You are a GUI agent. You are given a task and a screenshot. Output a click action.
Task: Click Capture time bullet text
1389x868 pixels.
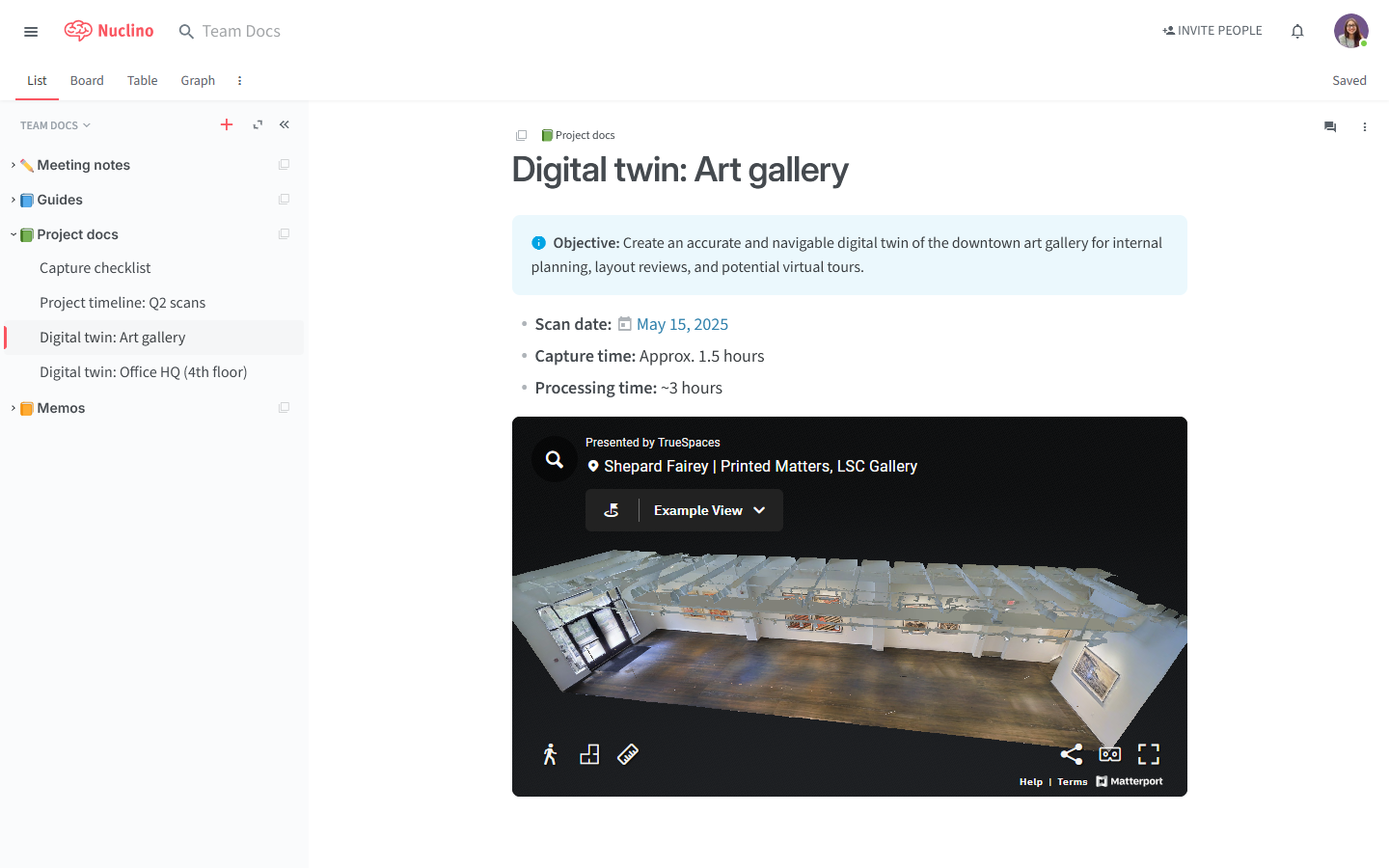tap(649, 356)
